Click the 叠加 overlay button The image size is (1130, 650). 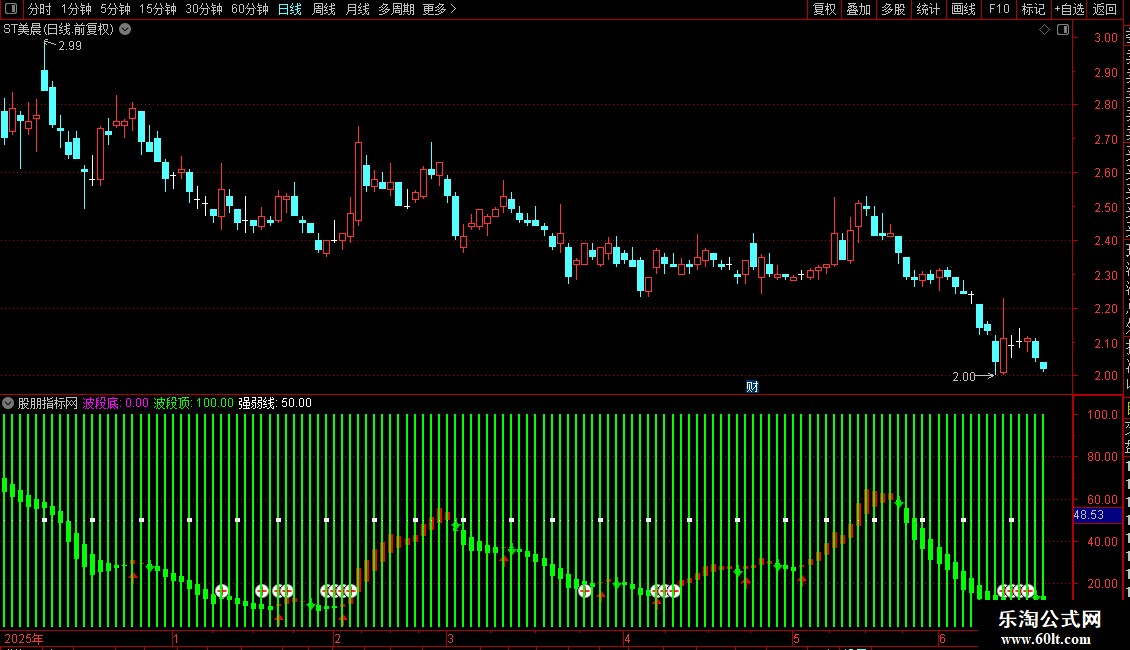(x=858, y=9)
